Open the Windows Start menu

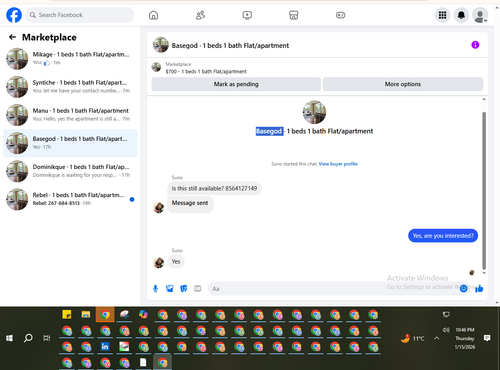9,338
